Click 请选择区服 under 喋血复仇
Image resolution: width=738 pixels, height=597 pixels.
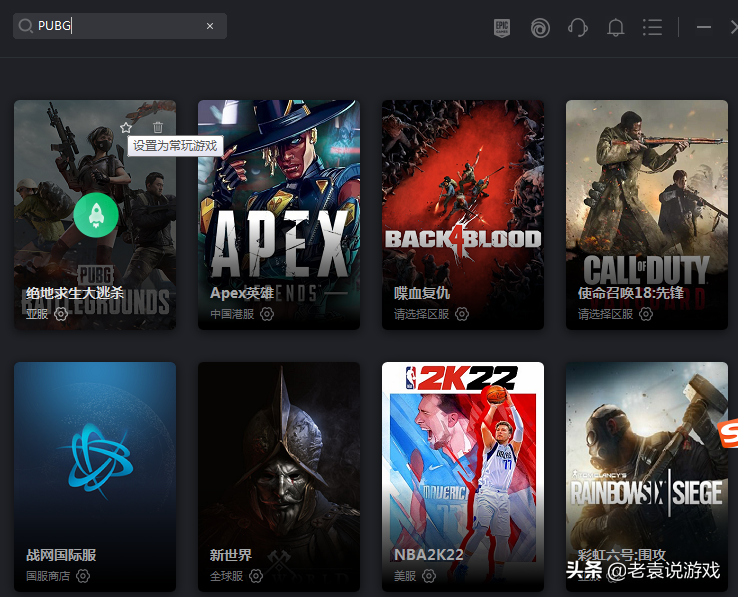[422, 314]
